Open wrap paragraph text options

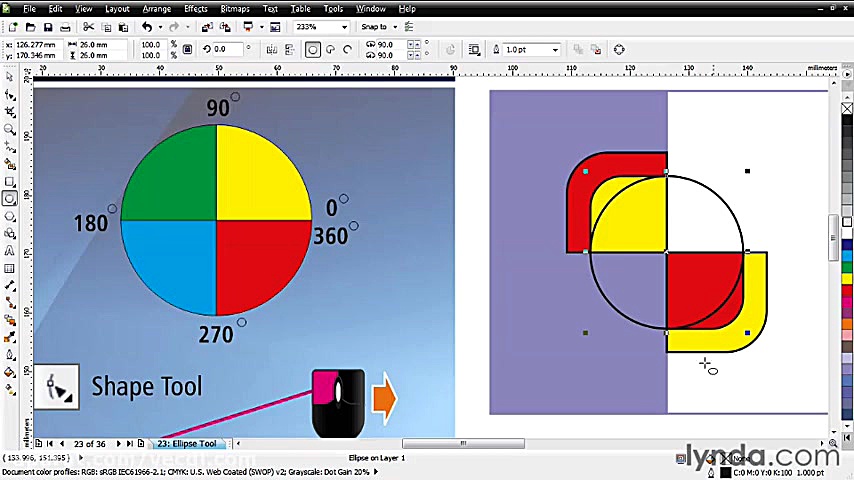tap(474, 50)
